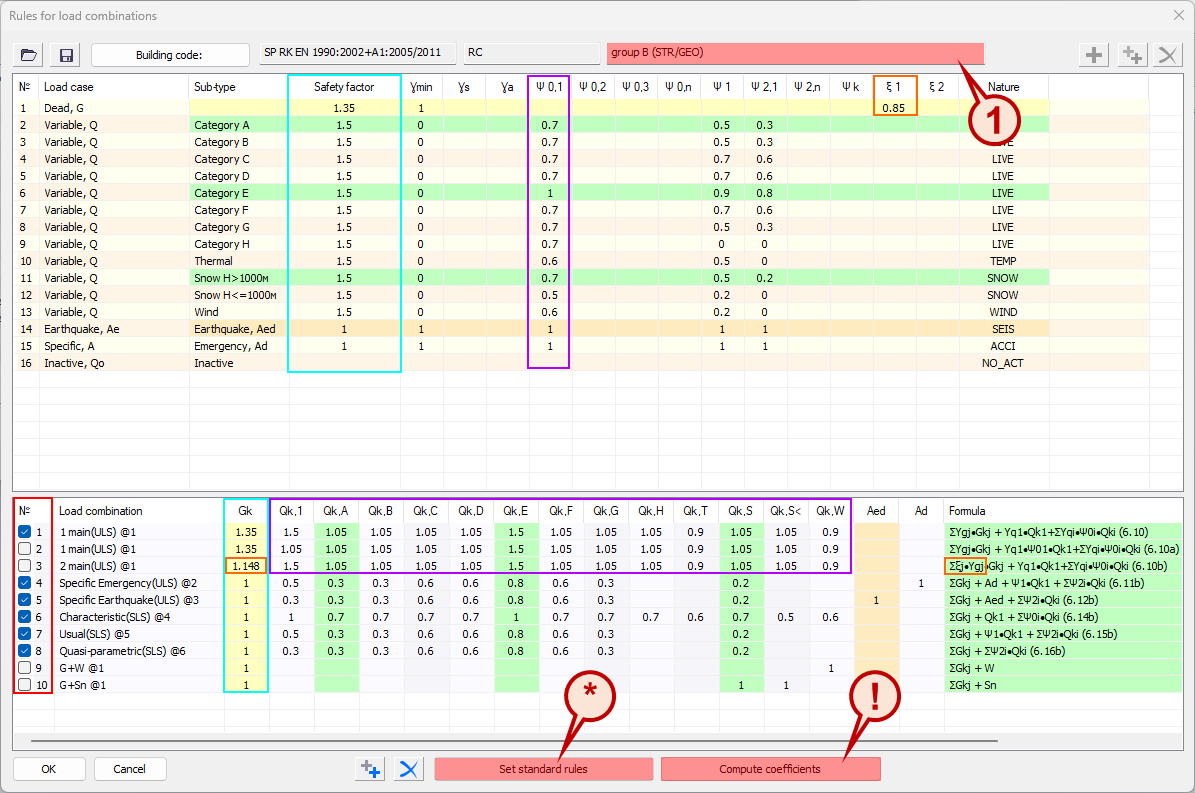Delete combination using the blue X icon
This screenshot has width=1195, height=793.
[408, 769]
